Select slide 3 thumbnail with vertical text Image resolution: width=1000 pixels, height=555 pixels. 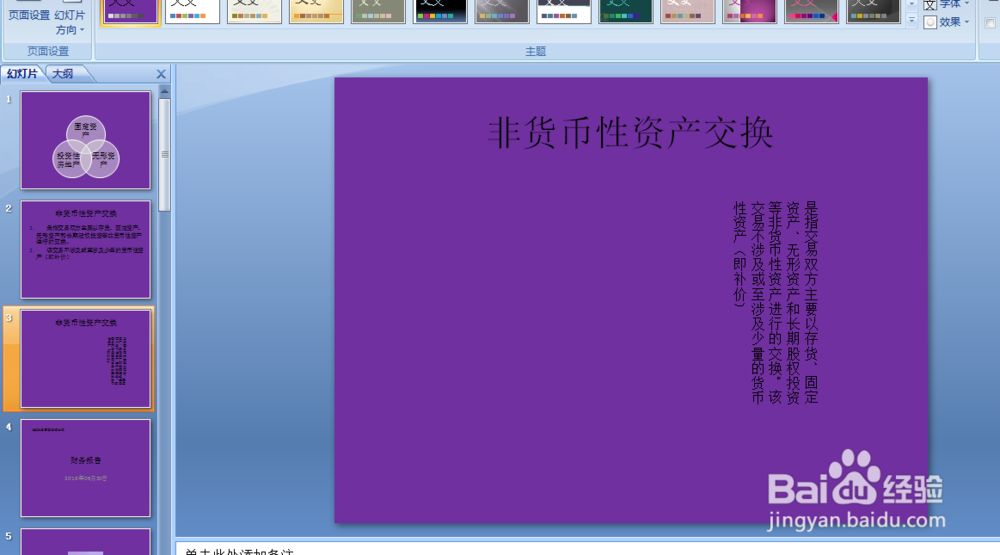pos(85,359)
